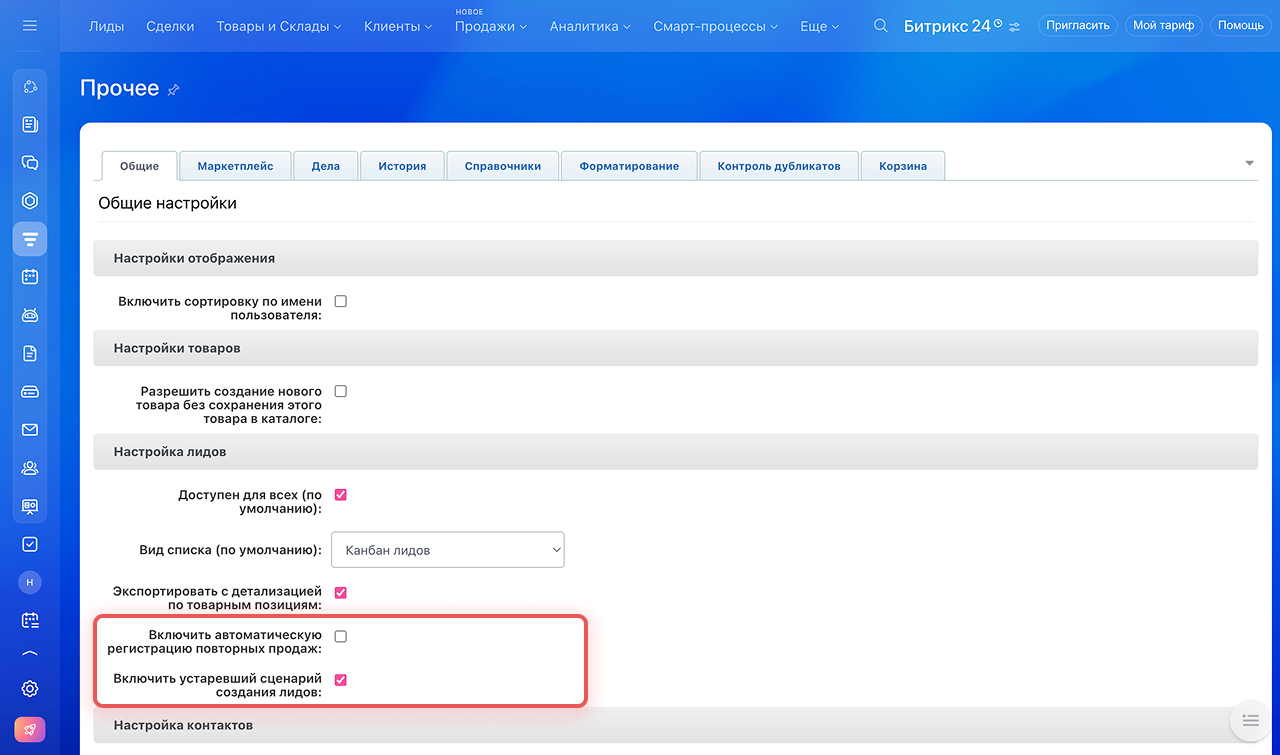Click the Помощь button
Viewport: 1280px width, 755px height.
tap(1241, 26)
